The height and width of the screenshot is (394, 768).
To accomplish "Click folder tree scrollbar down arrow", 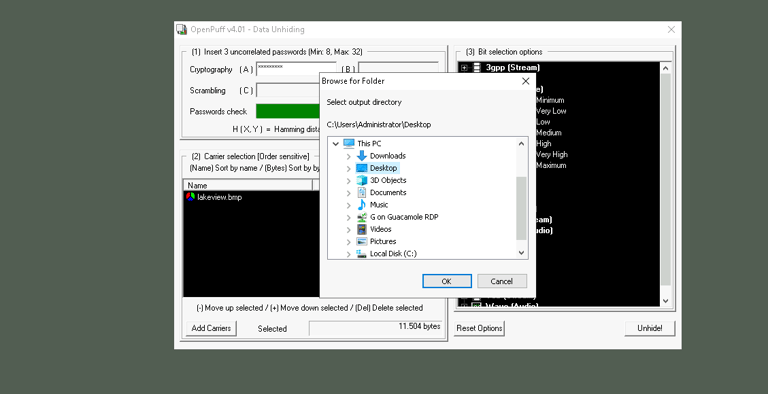I will click(521, 253).
